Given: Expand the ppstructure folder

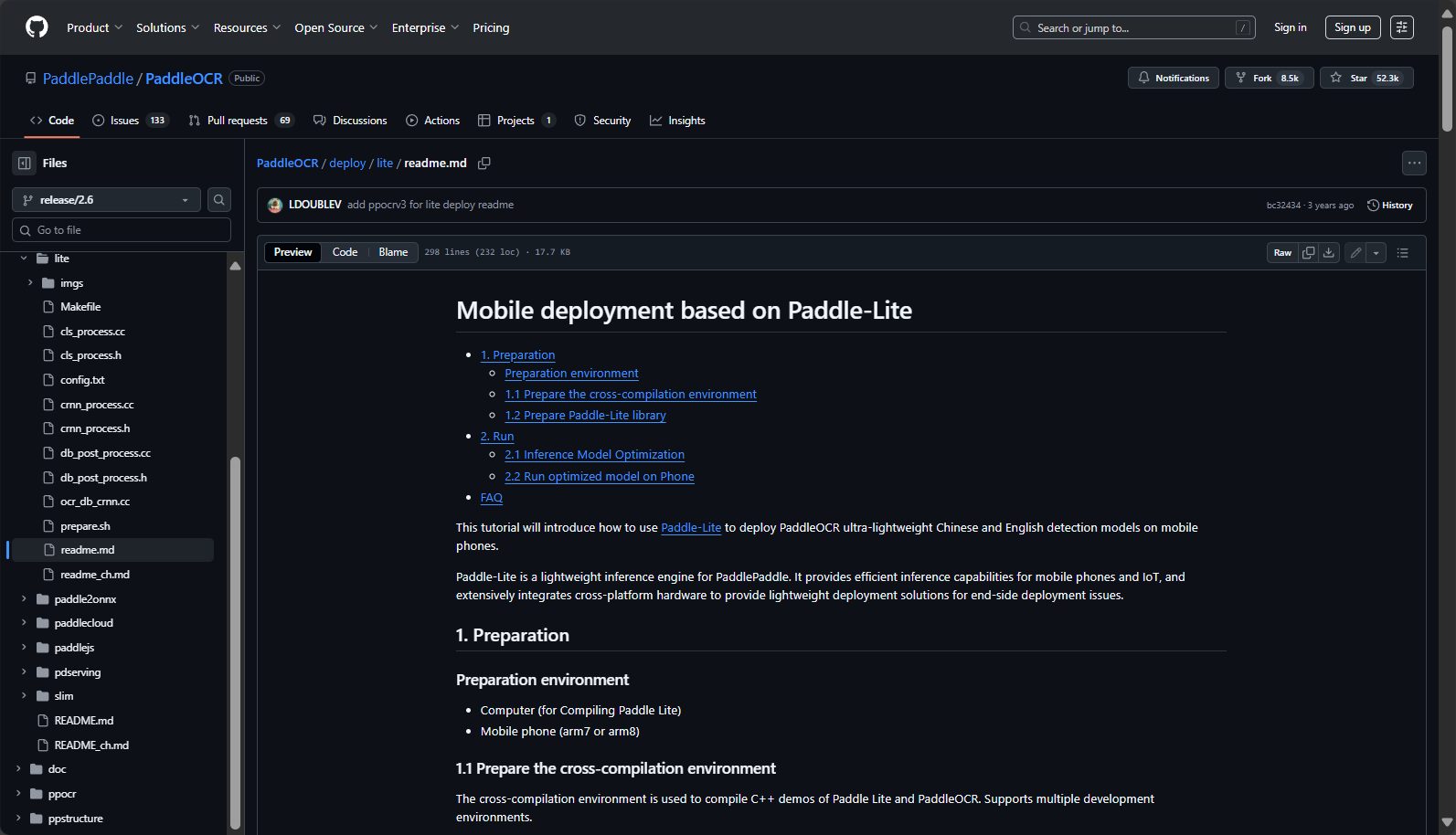Looking at the screenshot, I should pos(17,819).
